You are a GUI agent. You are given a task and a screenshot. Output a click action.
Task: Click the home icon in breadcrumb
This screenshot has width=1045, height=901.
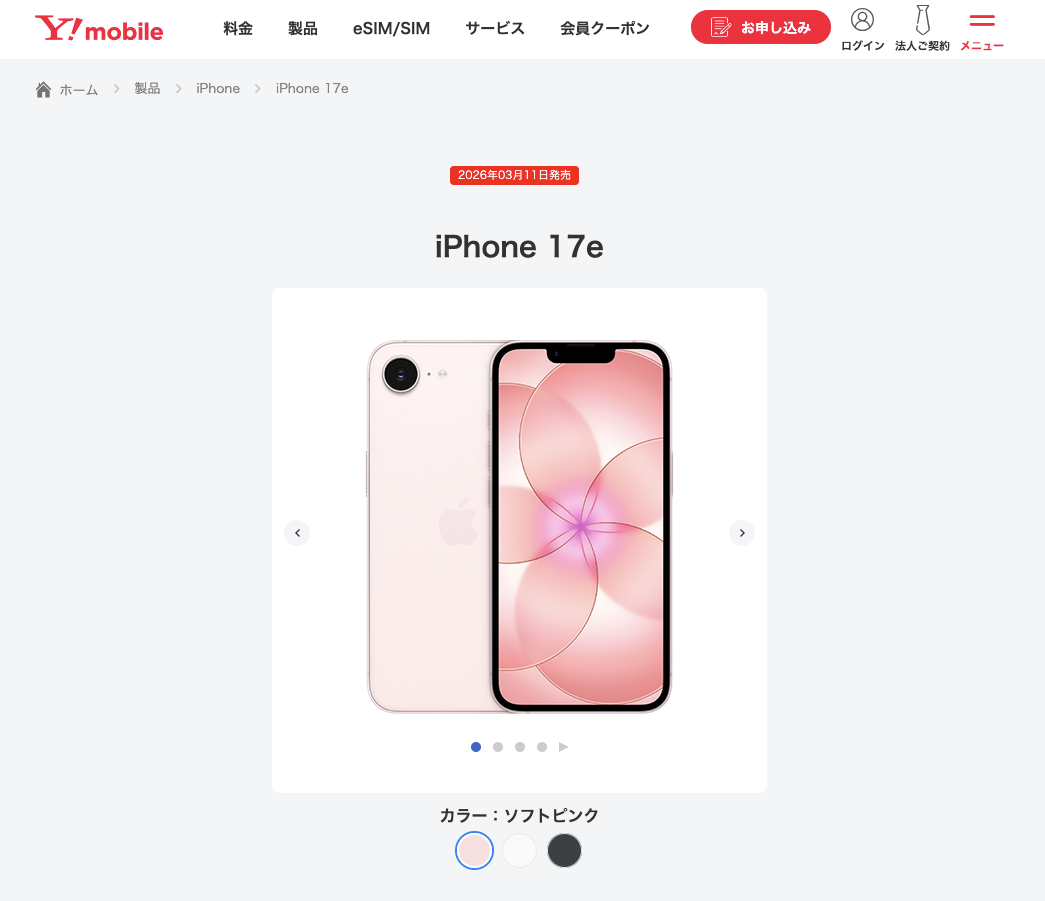[43, 89]
